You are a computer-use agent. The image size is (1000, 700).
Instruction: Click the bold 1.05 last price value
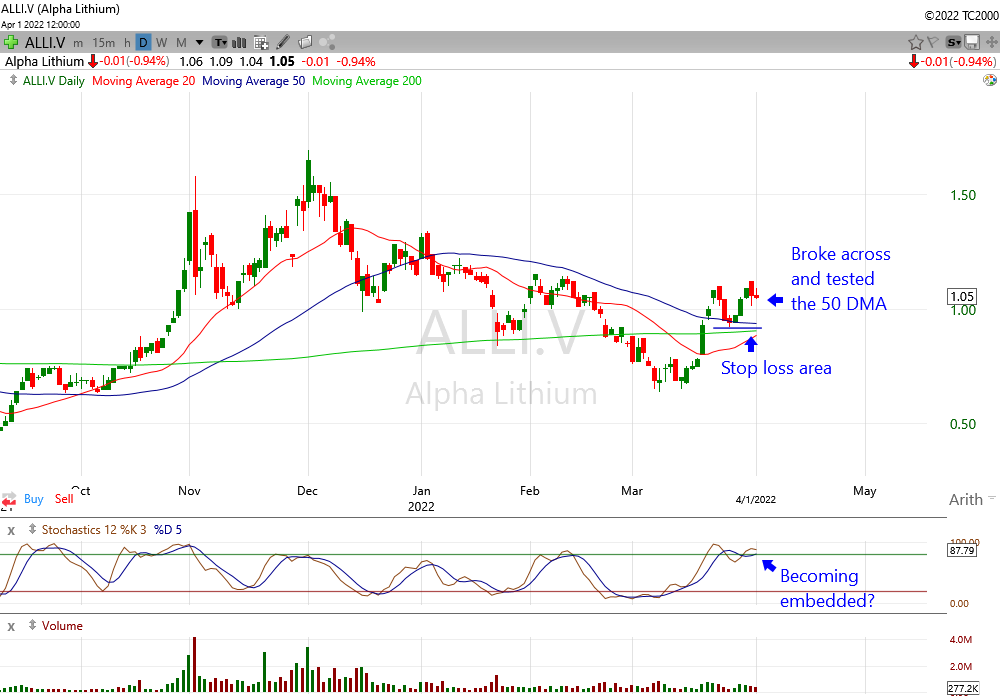tap(282, 62)
